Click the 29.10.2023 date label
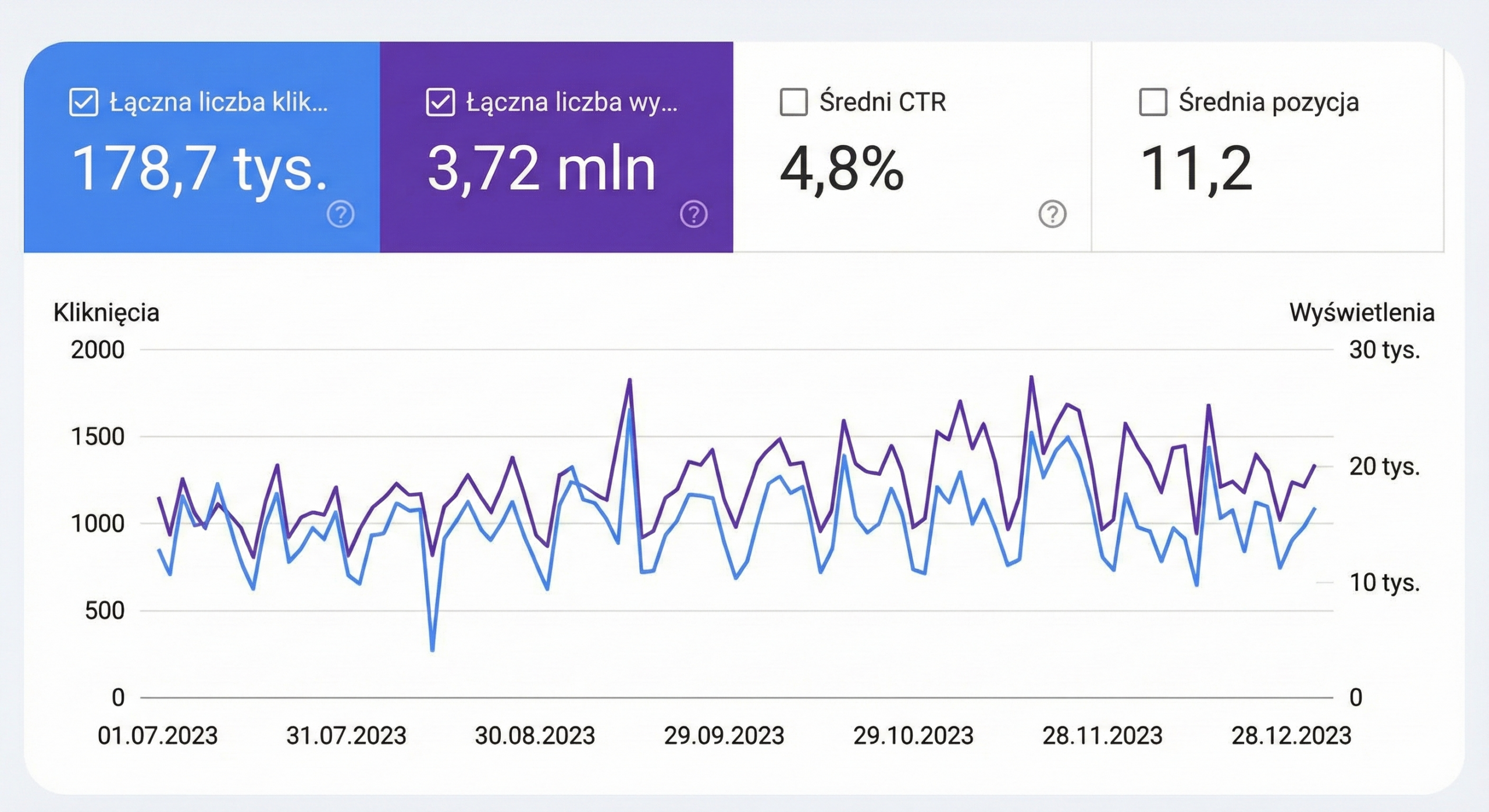 (913, 736)
